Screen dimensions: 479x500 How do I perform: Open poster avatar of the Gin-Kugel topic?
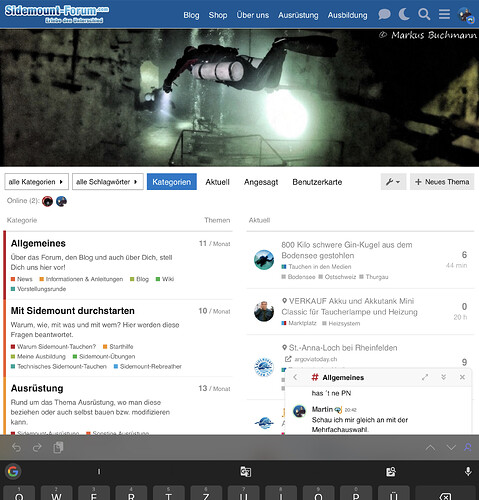(x=264, y=260)
